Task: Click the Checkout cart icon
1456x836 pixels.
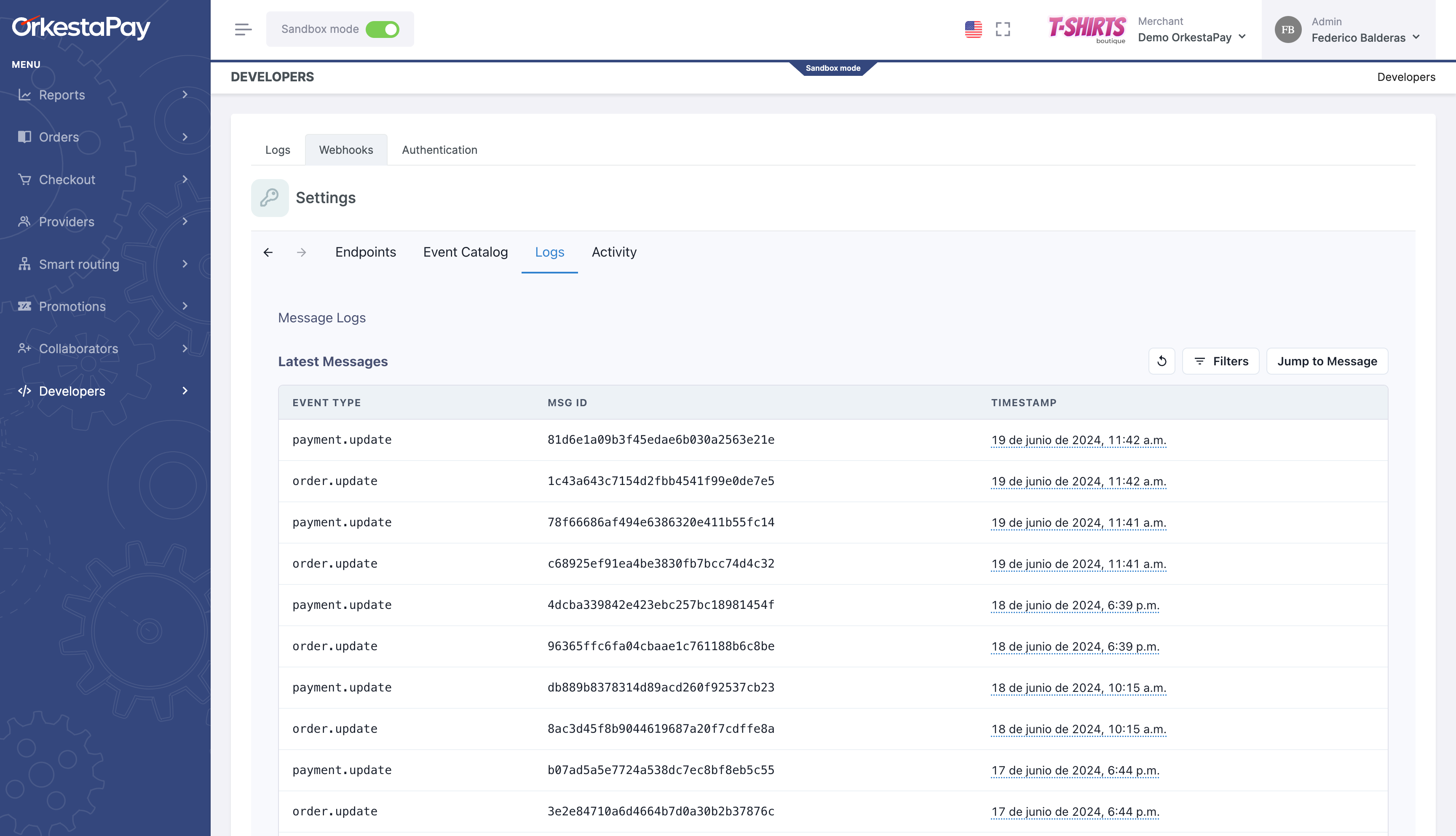Action: pyautogui.click(x=24, y=179)
